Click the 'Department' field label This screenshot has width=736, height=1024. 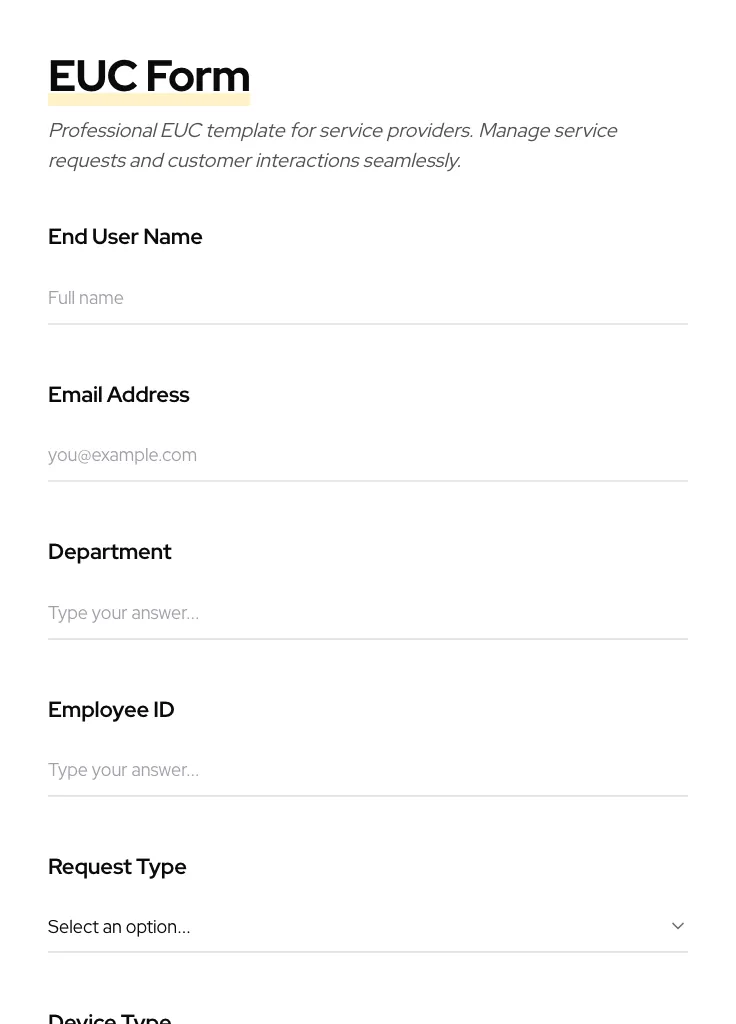[109, 552]
